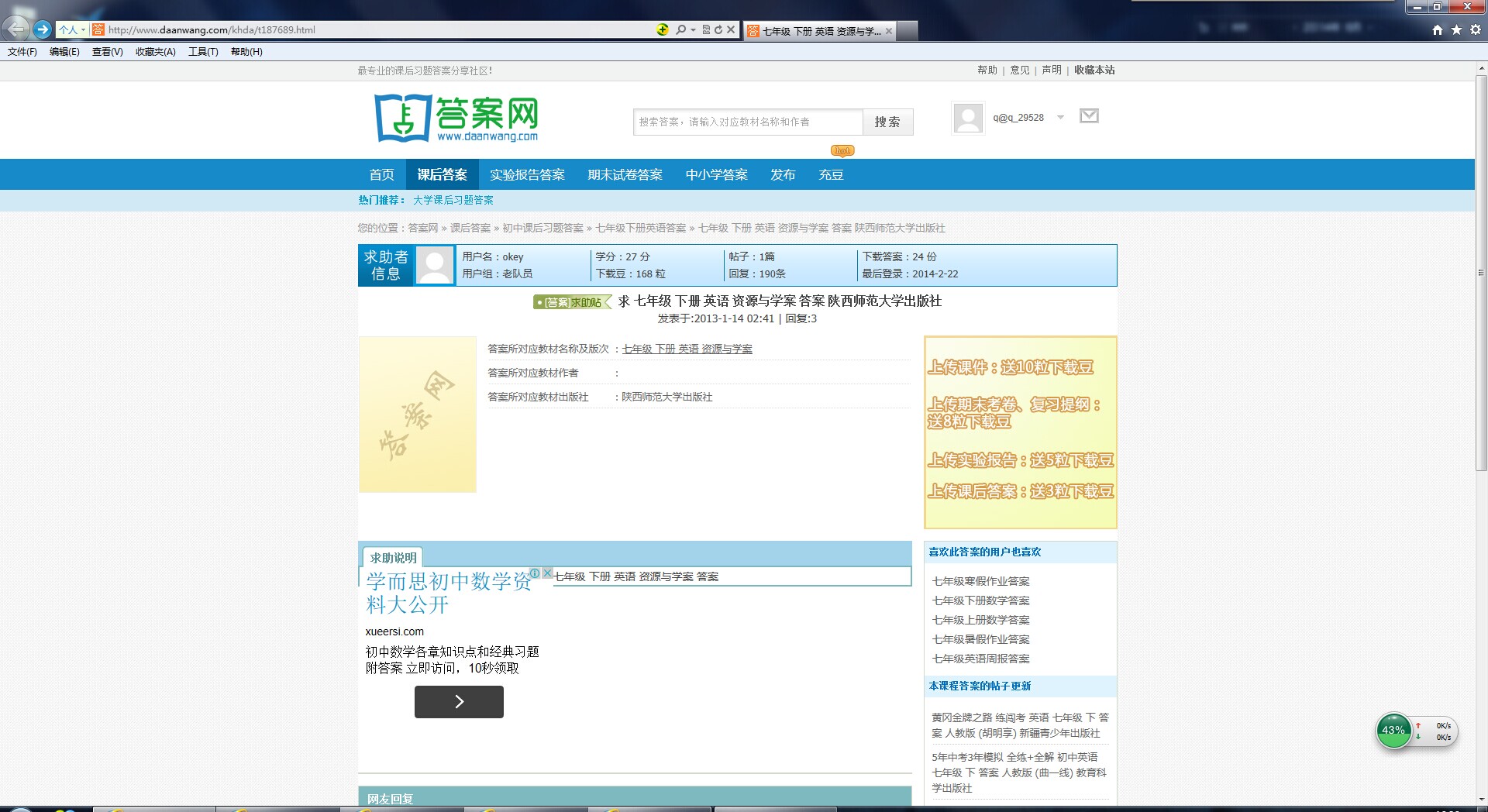Click the daanwang.com URL in the address bar
The width and height of the screenshot is (1488, 812).
[x=212, y=30]
